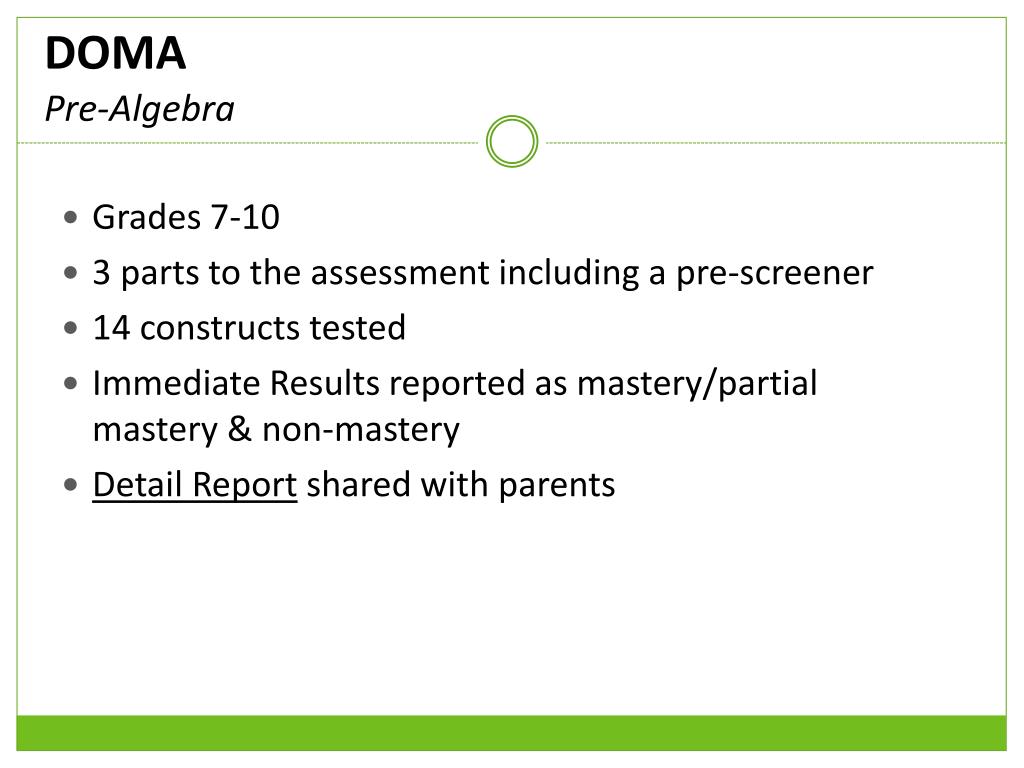Click the bullet dot beside Immediate Results
This screenshot has width=1024, height=768.
tap(69, 383)
